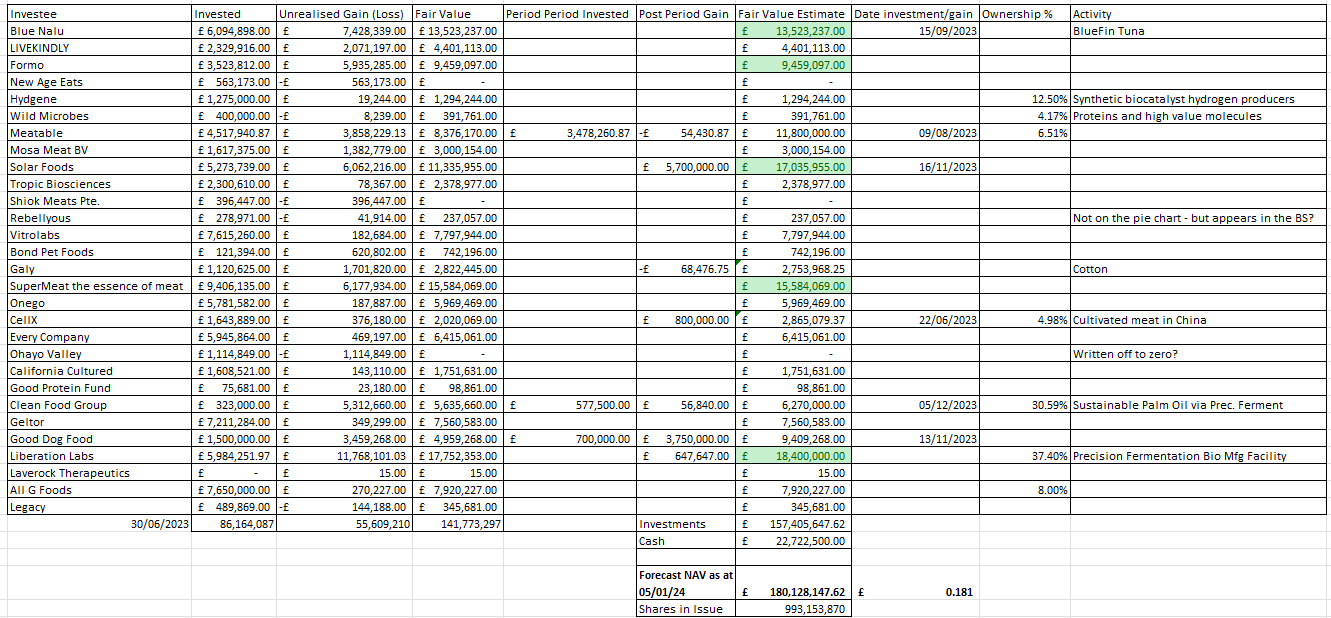The height and width of the screenshot is (618, 1331).
Task: Select the 'Galy' investee cell
Action: [x=99, y=269]
